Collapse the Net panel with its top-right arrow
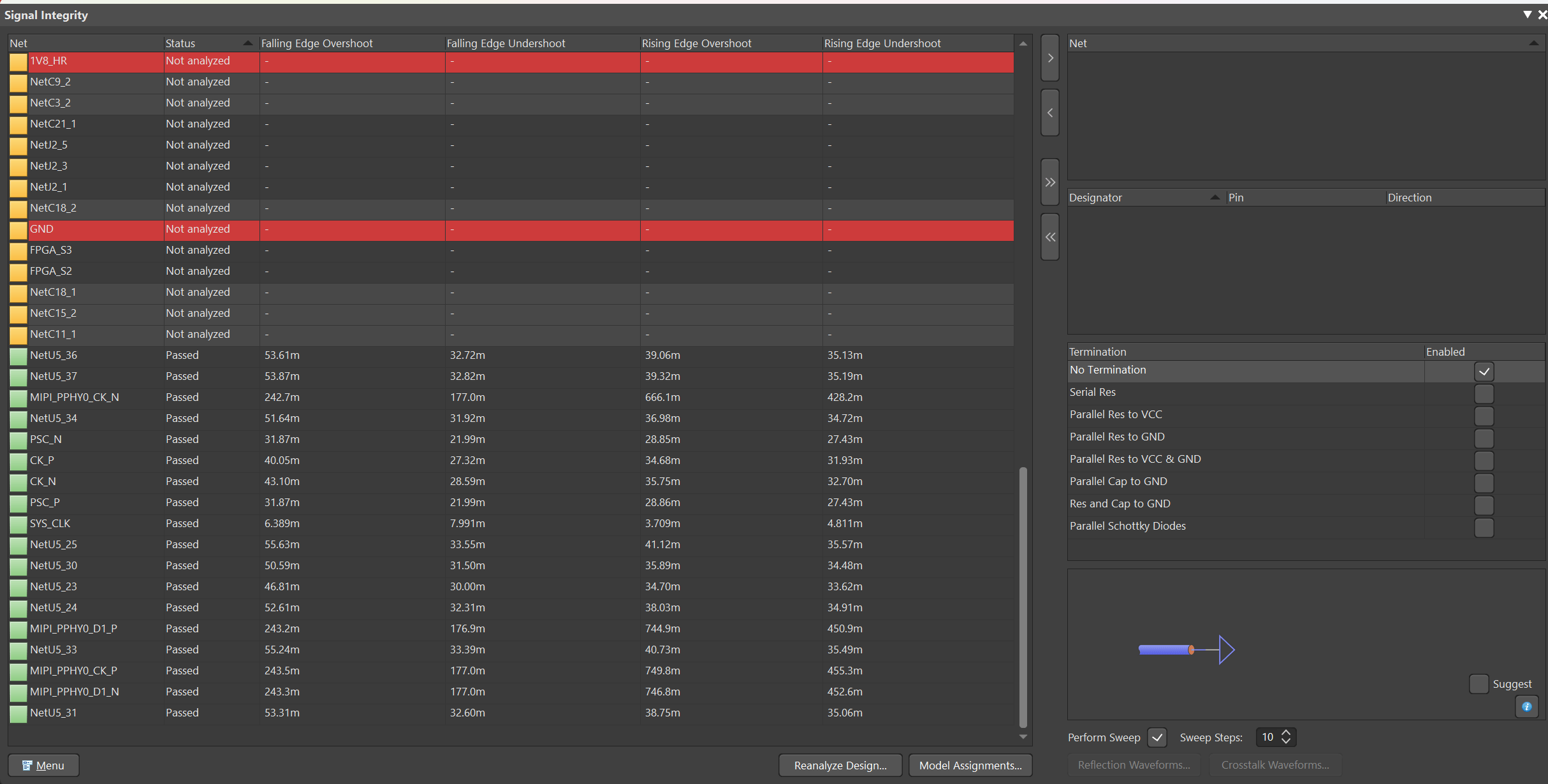The image size is (1548, 784). (1533, 43)
